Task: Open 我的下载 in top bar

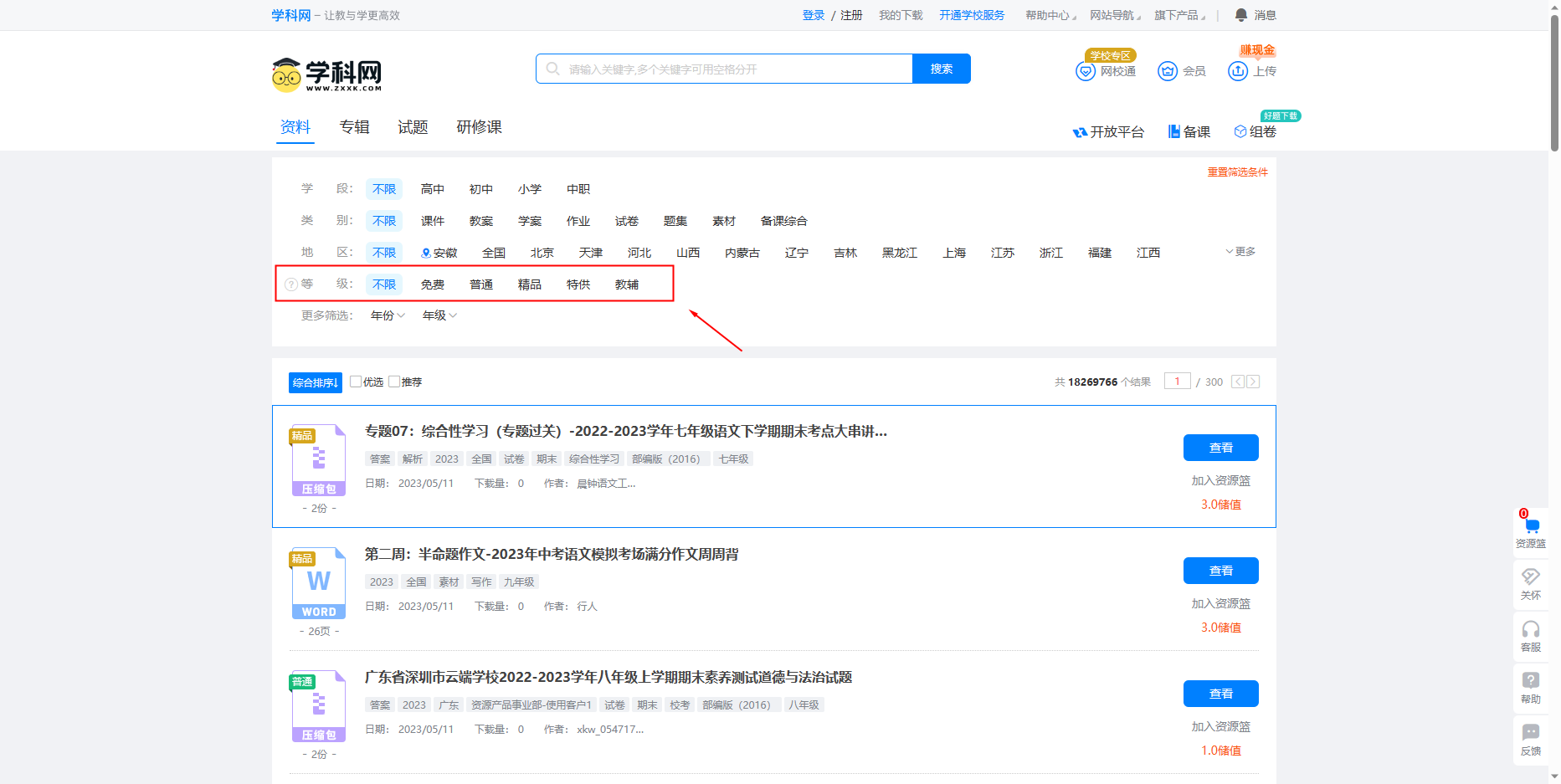Action: click(x=901, y=15)
